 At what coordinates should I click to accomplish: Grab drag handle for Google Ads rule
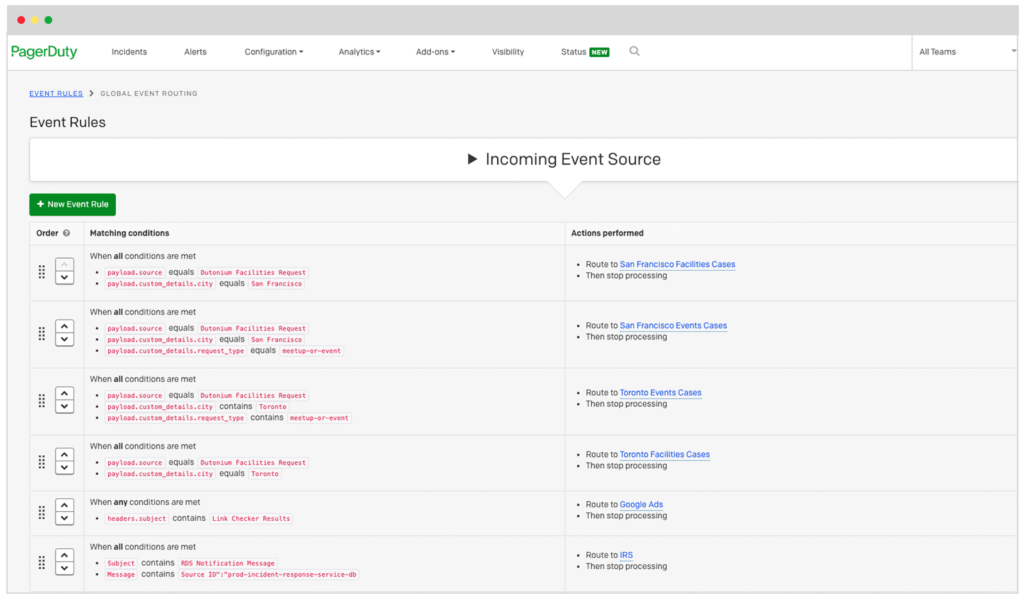click(x=42, y=512)
